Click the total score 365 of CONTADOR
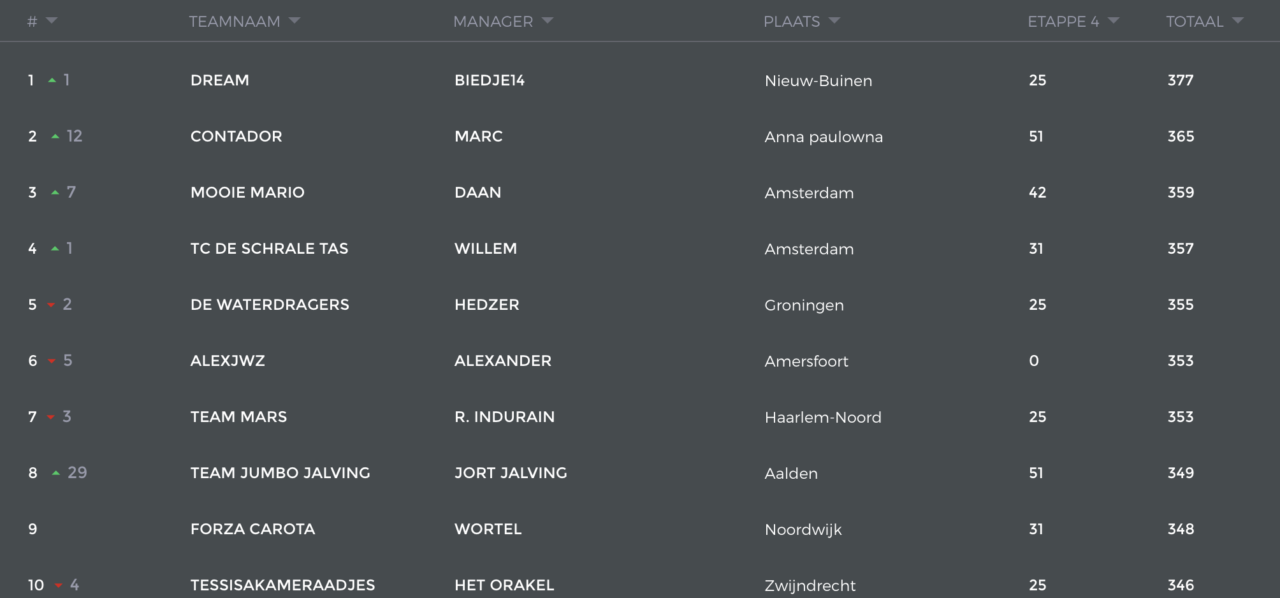Screen dimensions: 1280x598 tap(1180, 136)
